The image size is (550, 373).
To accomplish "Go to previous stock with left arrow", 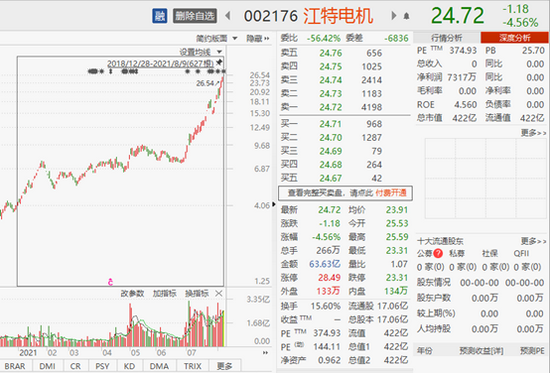I will pyautogui.click(x=228, y=16).
